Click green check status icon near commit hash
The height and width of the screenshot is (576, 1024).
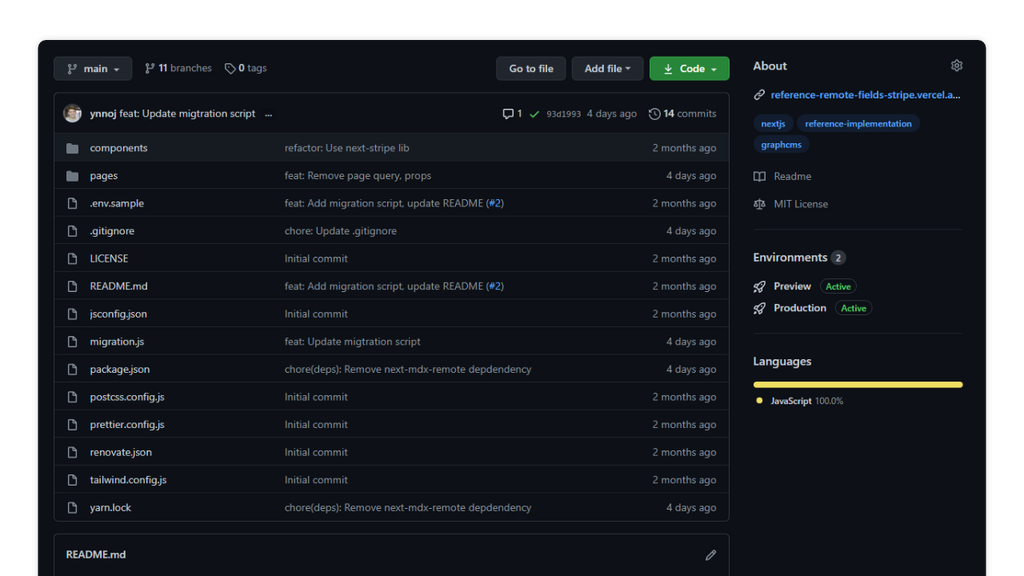[534, 114]
